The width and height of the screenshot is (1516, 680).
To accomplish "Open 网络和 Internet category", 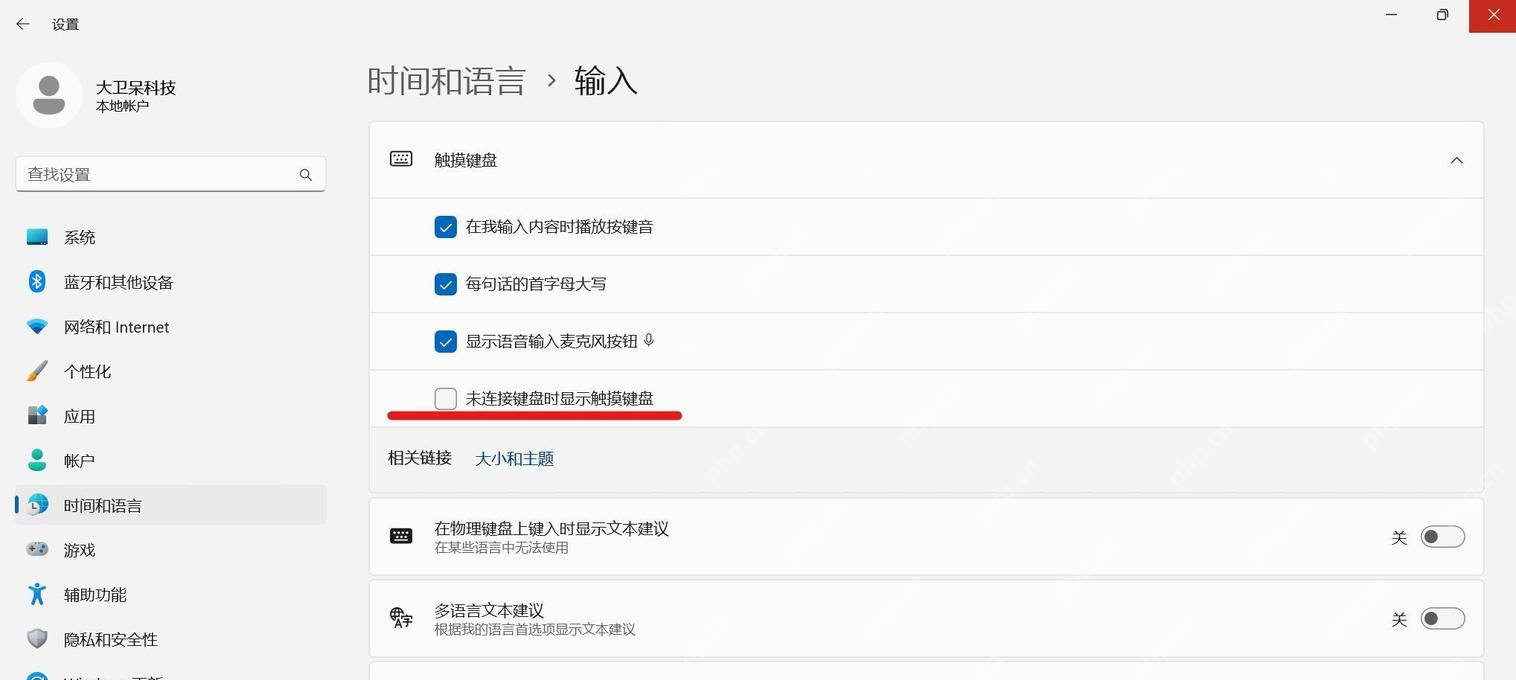I will pyautogui.click(x=171, y=327).
